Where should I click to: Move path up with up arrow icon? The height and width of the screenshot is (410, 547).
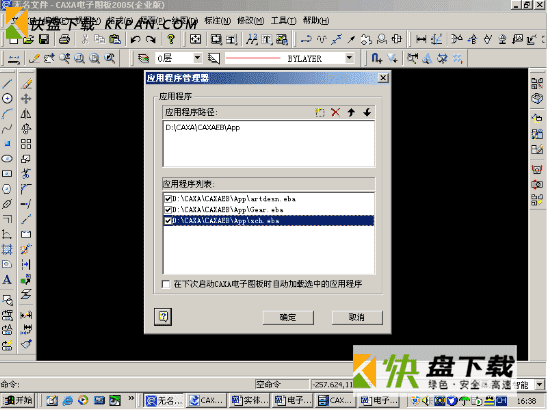351,112
